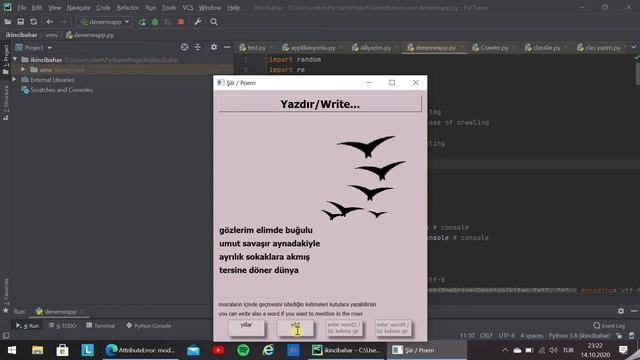Click the UTF-8 encoding status

click(x=507, y=336)
